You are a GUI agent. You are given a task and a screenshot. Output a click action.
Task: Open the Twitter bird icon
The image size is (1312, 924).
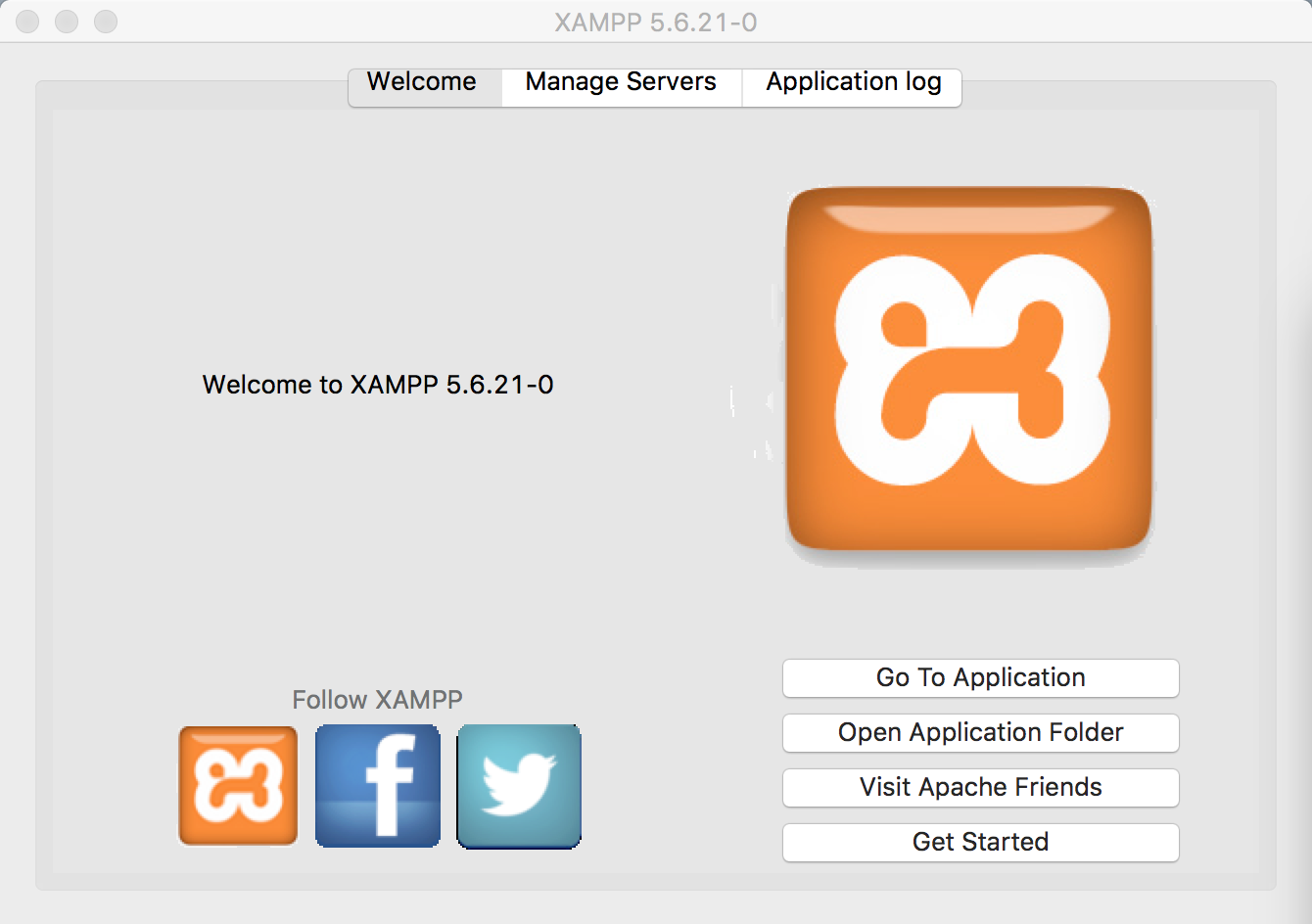coord(519,786)
